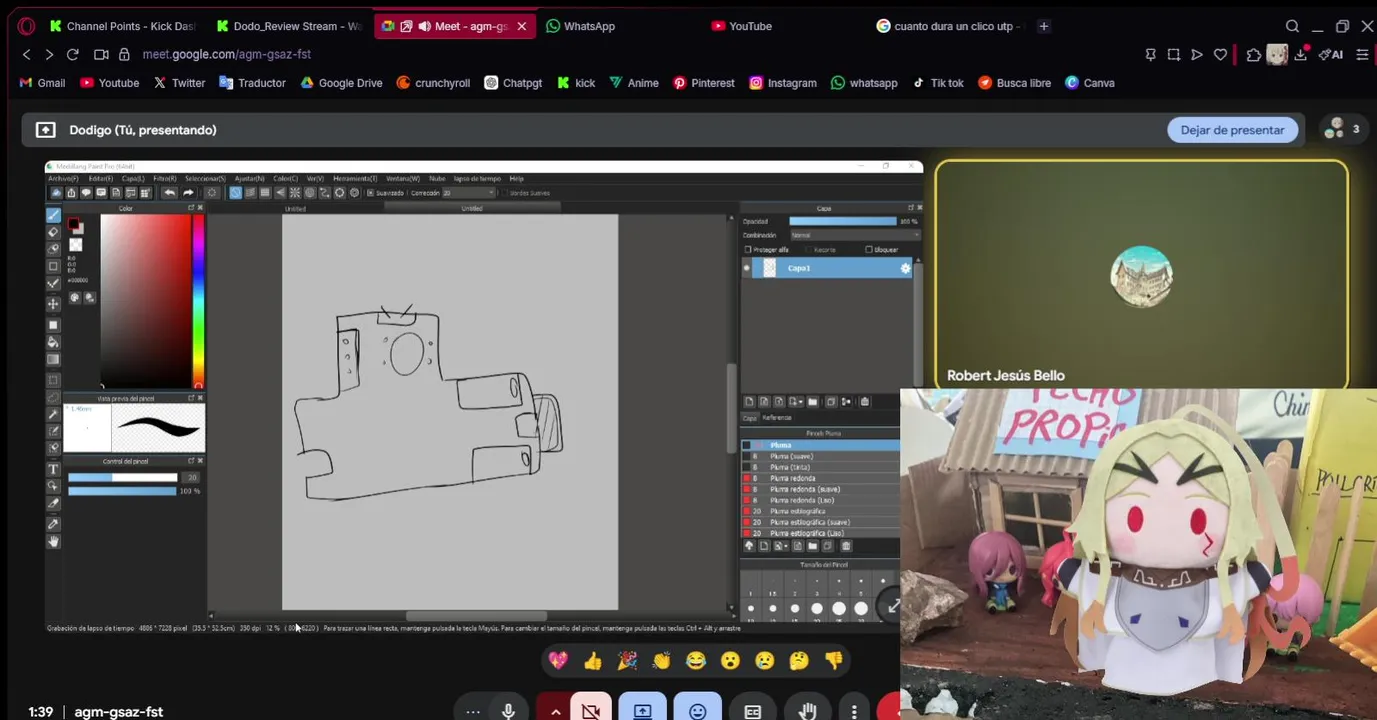Select the Brush tool in MediBang

tap(53, 215)
